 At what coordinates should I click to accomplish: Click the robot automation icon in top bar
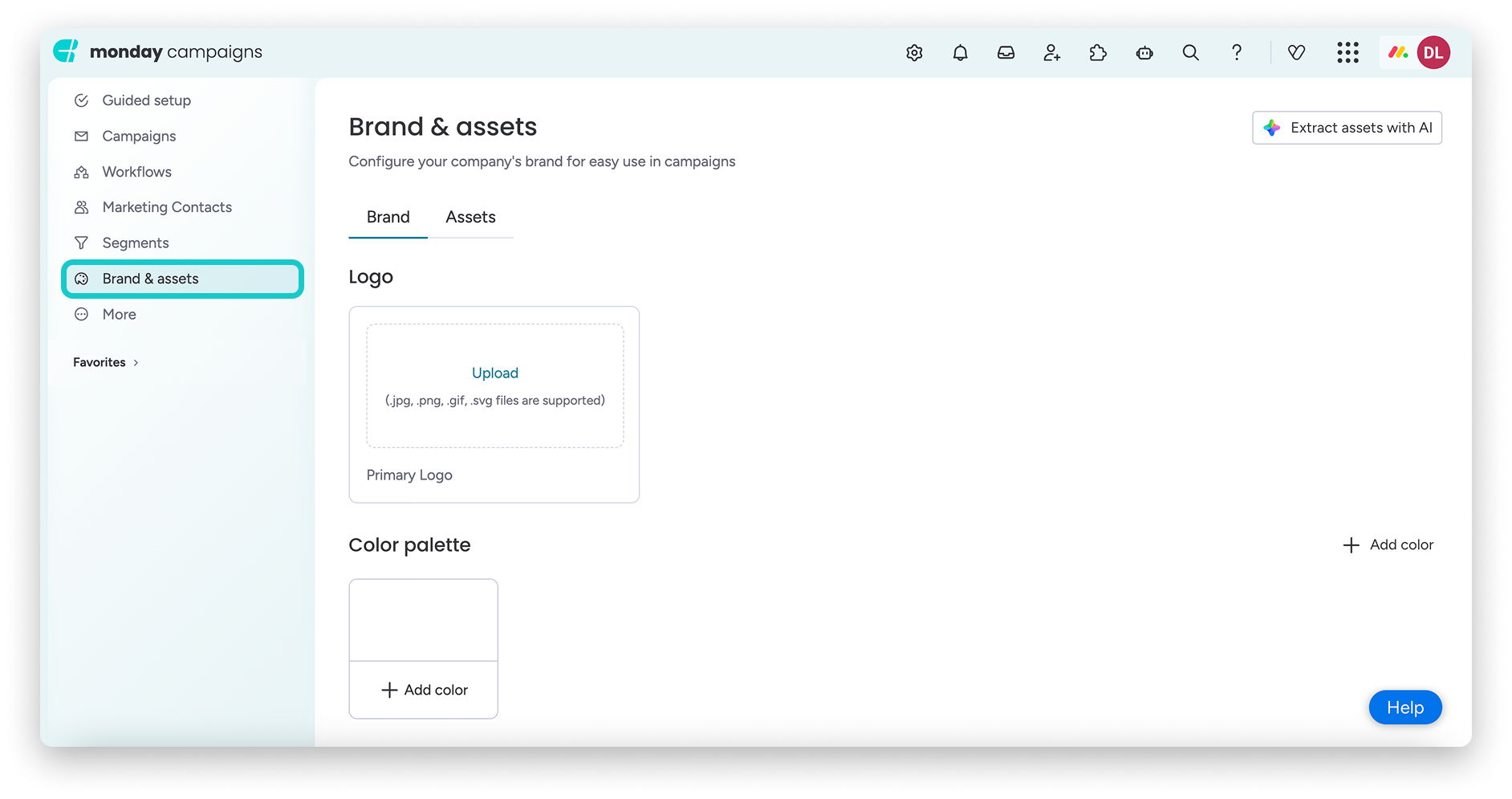[x=1144, y=53]
